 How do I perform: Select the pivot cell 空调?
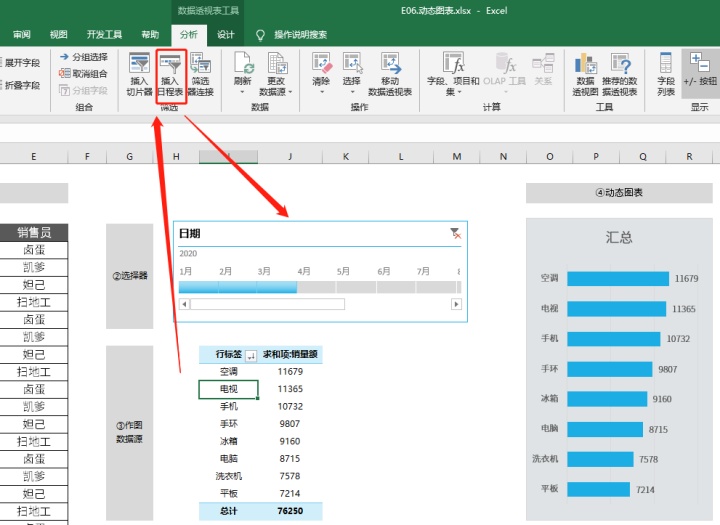[x=228, y=372]
